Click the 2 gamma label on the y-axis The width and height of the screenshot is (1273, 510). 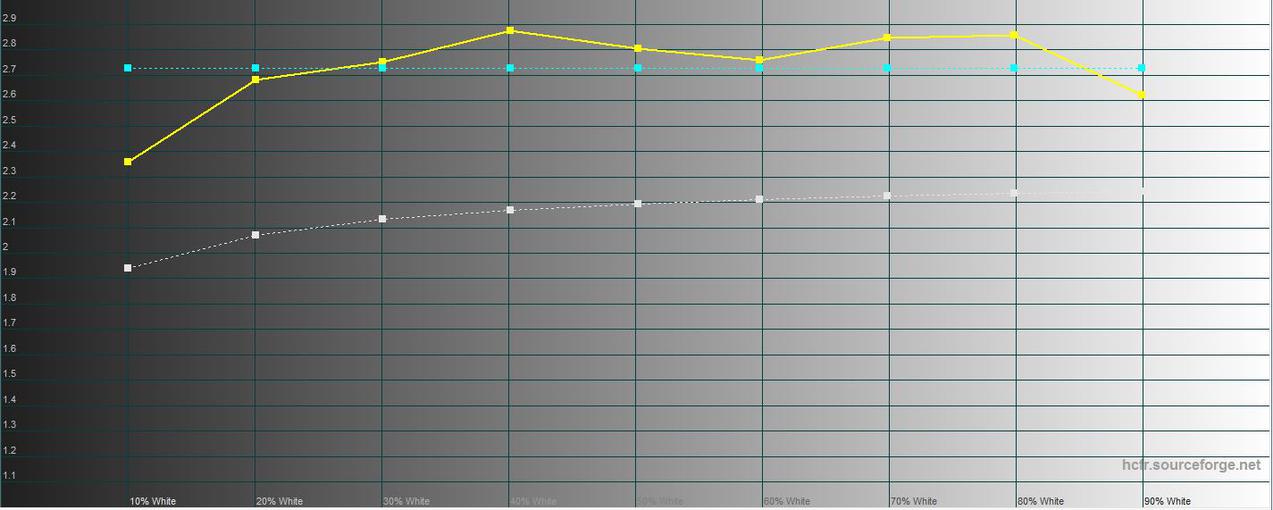[6, 247]
